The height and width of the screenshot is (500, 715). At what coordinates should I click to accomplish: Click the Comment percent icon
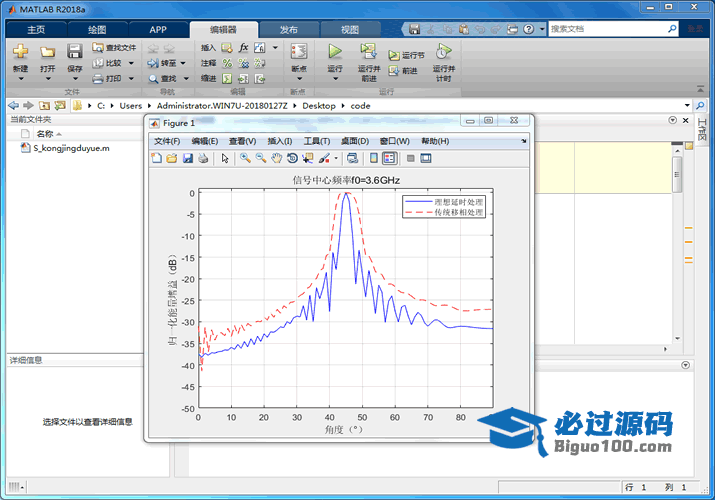click(227, 63)
